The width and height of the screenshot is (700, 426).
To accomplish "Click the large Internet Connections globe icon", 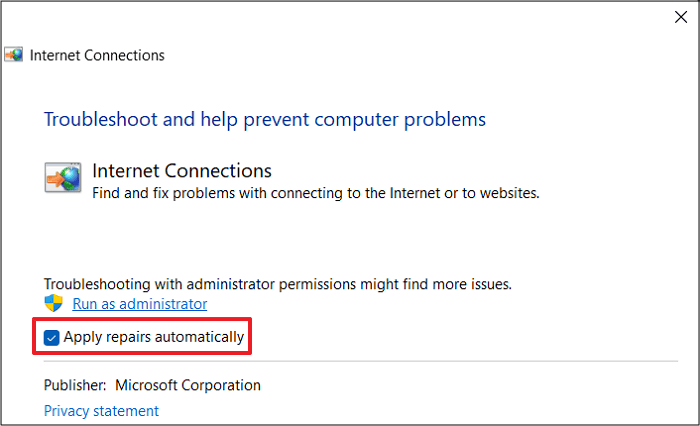I will tap(63, 178).
